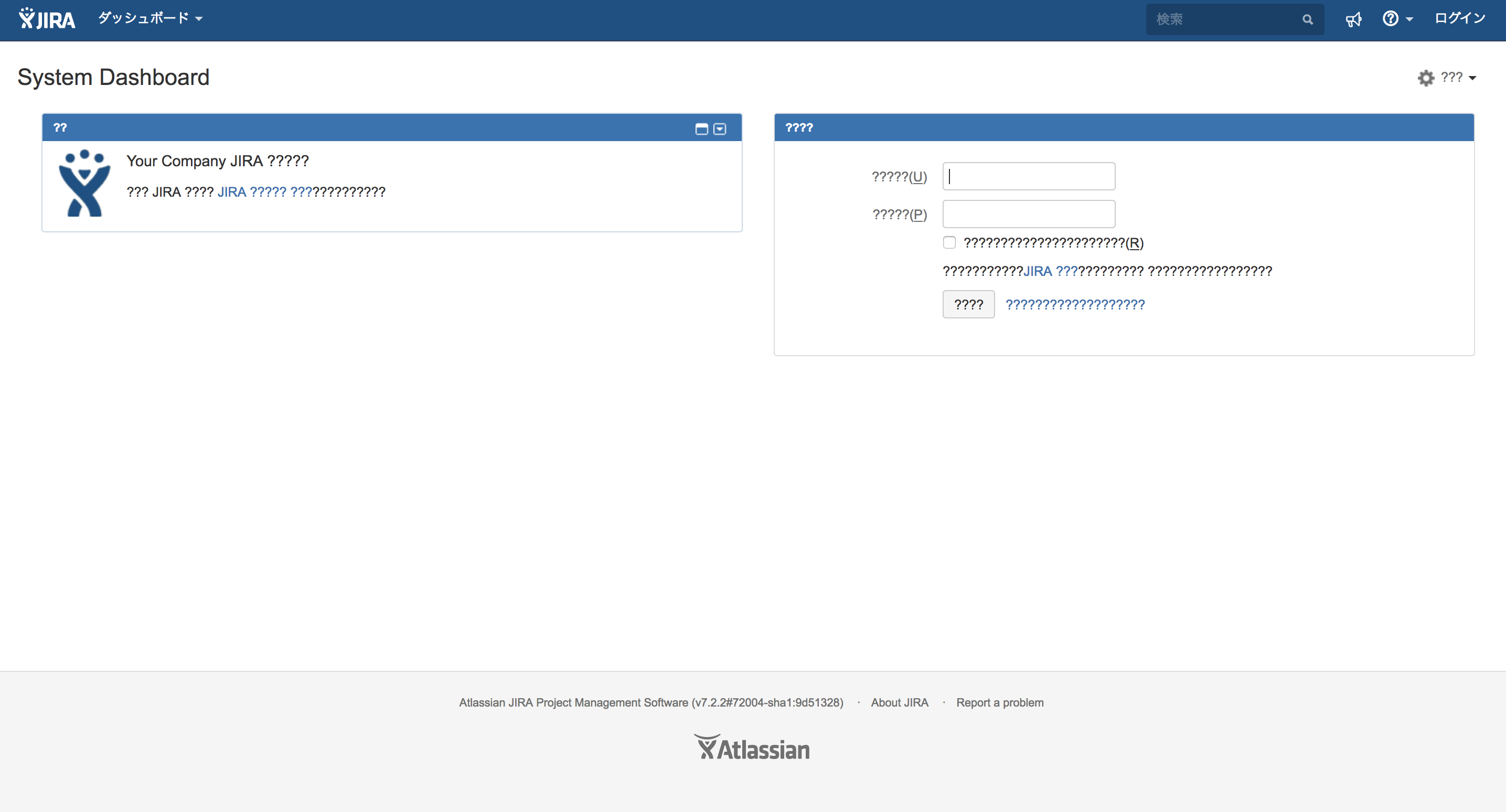This screenshot has width=1506, height=812.
Task: Open the help question mark menu
Action: [1396, 19]
